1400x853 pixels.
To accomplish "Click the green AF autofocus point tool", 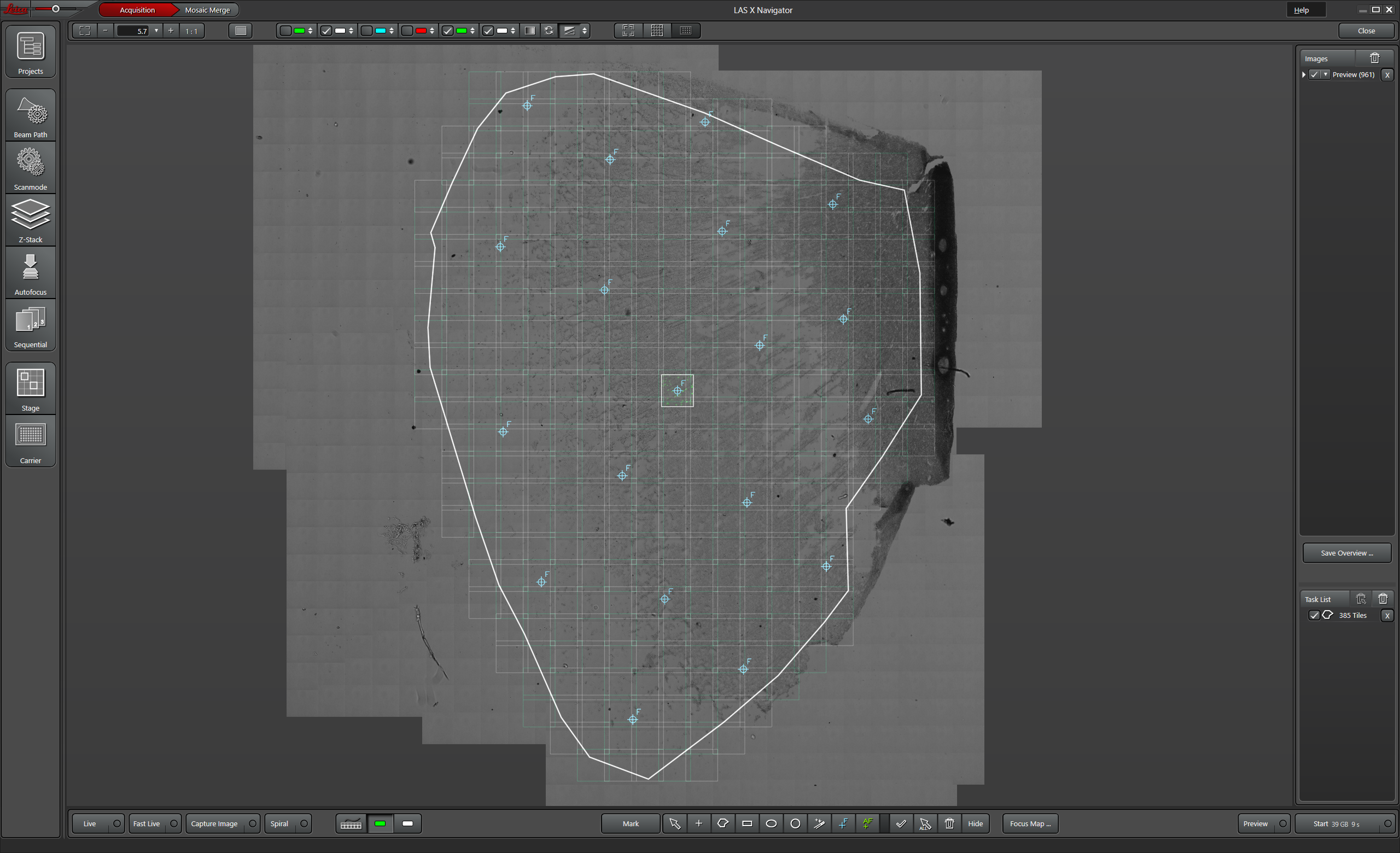I will 867,823.
